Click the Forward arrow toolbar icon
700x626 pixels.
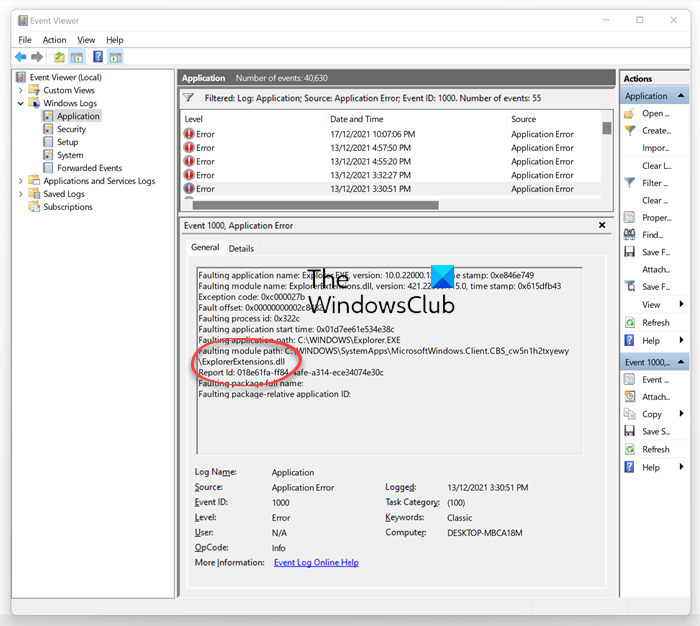click(37, 57)
